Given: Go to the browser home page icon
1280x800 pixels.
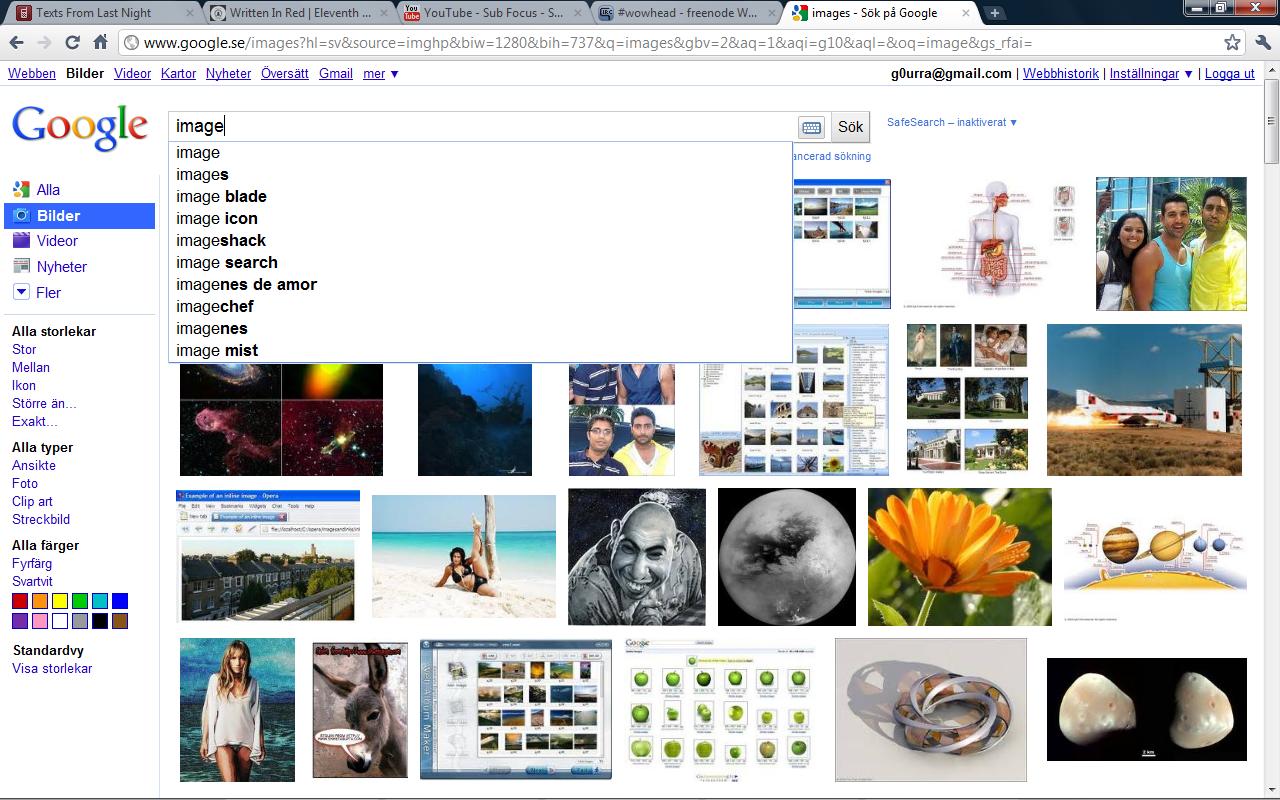Looking at the screenshot, I should [x=100, y=43].
